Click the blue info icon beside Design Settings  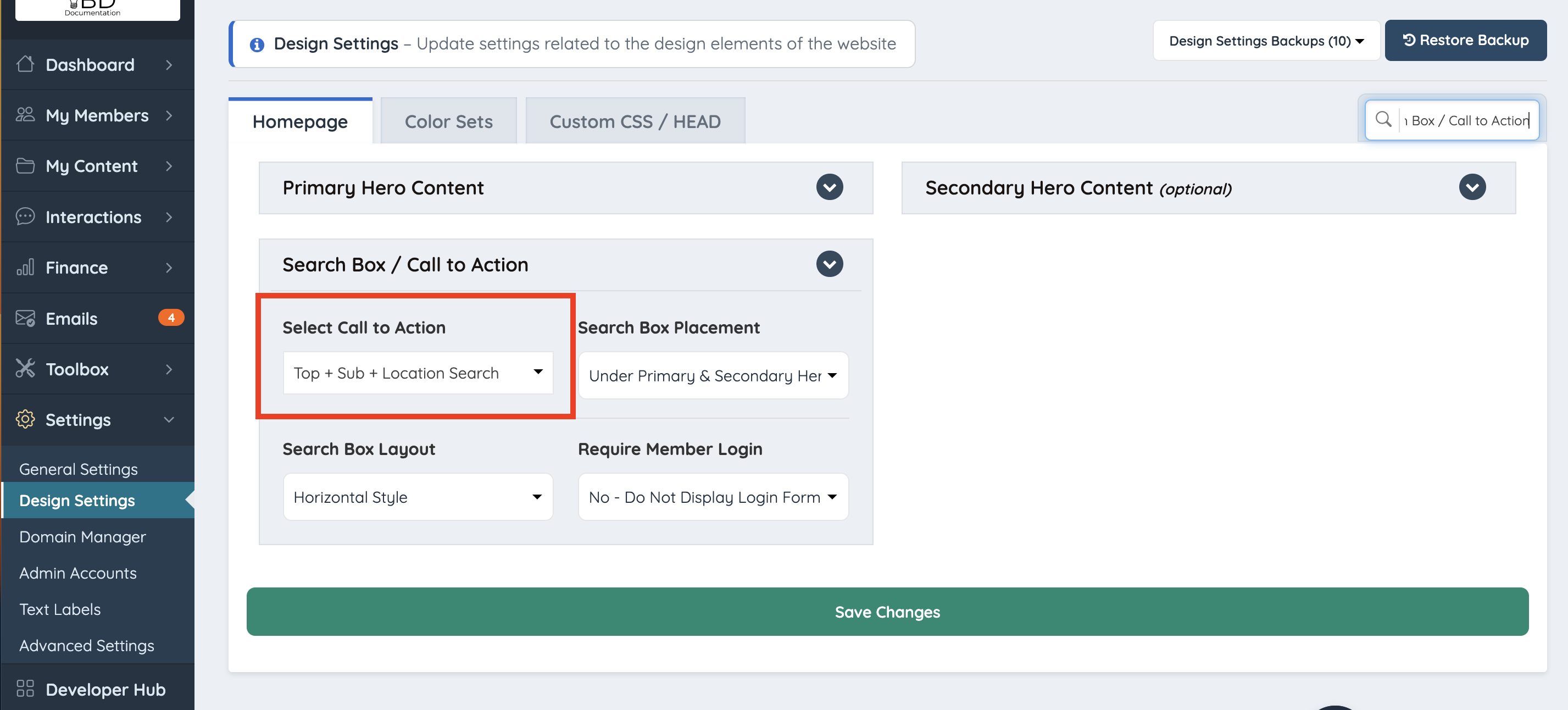tap(257, 45)
